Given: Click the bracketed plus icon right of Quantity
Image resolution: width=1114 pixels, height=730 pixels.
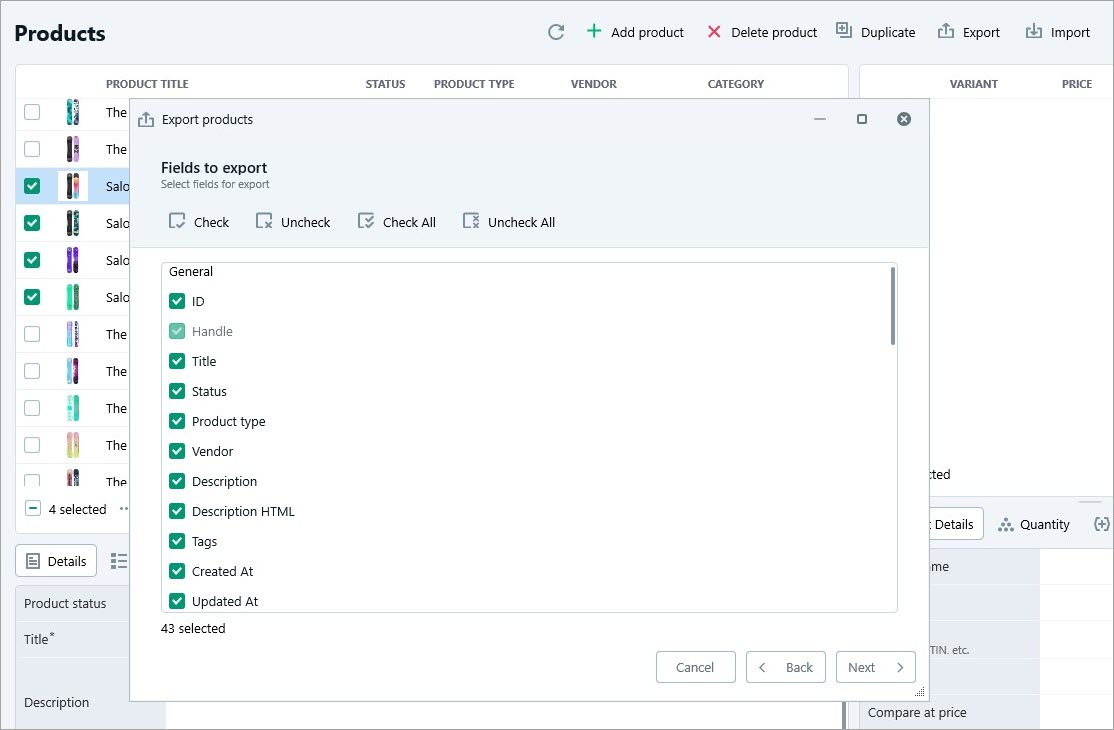Looking at the screenshot, I should 1101,524.
